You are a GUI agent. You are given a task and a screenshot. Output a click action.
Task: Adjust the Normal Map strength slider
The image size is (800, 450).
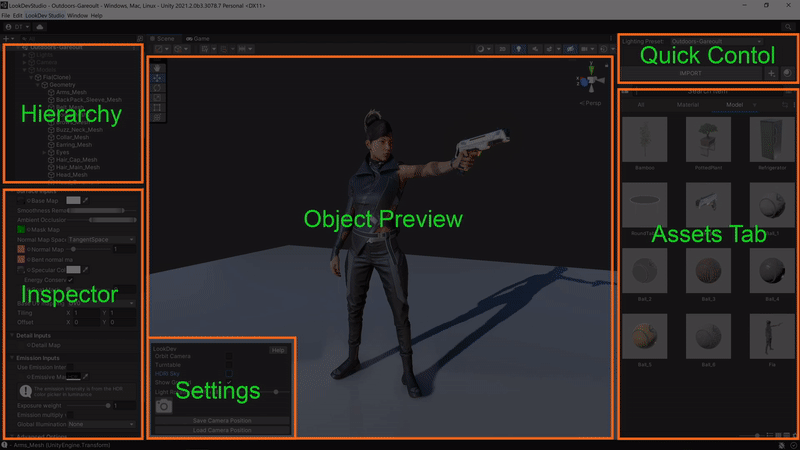[90, 249]
